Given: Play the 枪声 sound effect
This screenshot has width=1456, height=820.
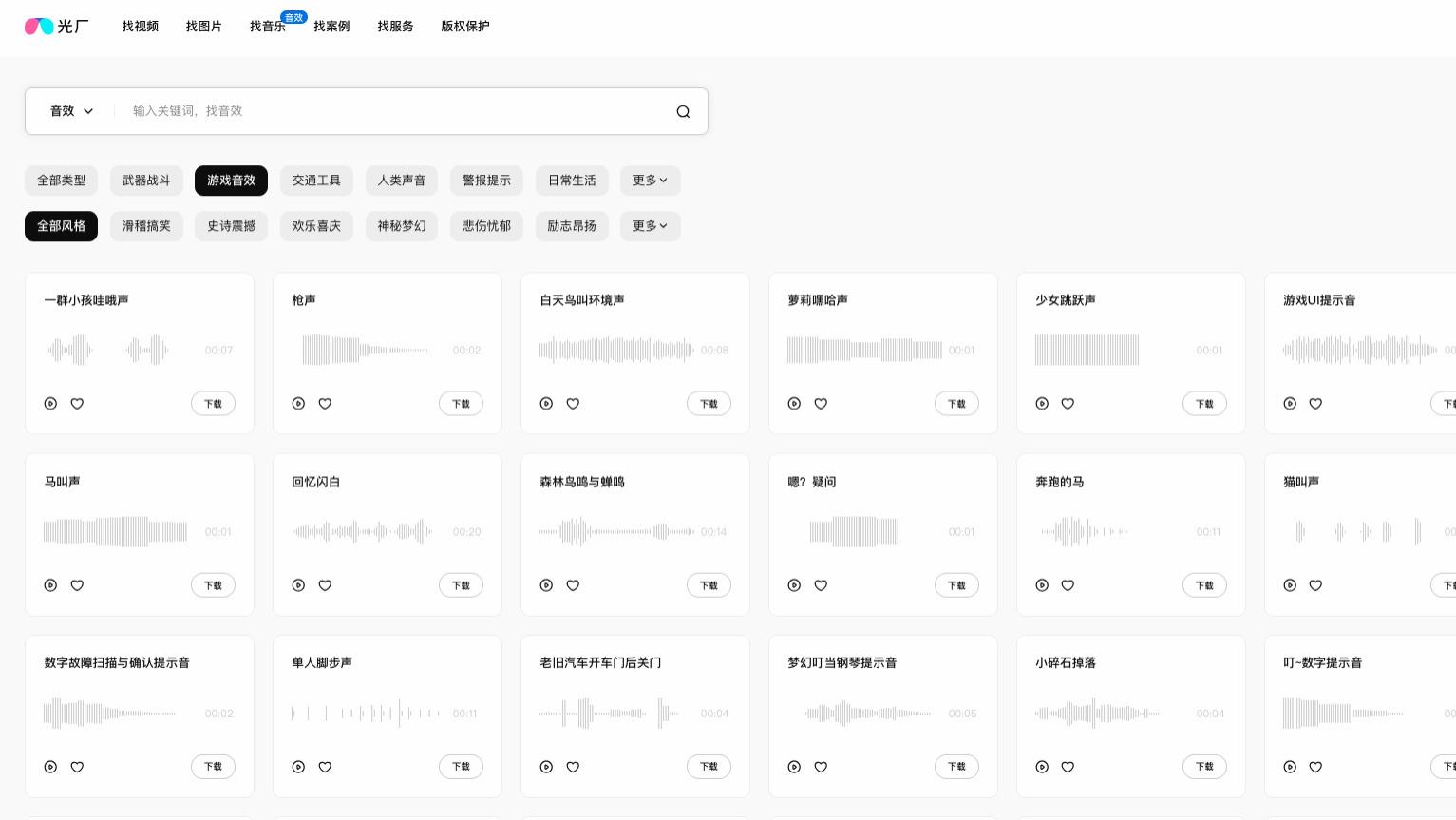Looking at the screenshot, I should [x=298, y=403].
